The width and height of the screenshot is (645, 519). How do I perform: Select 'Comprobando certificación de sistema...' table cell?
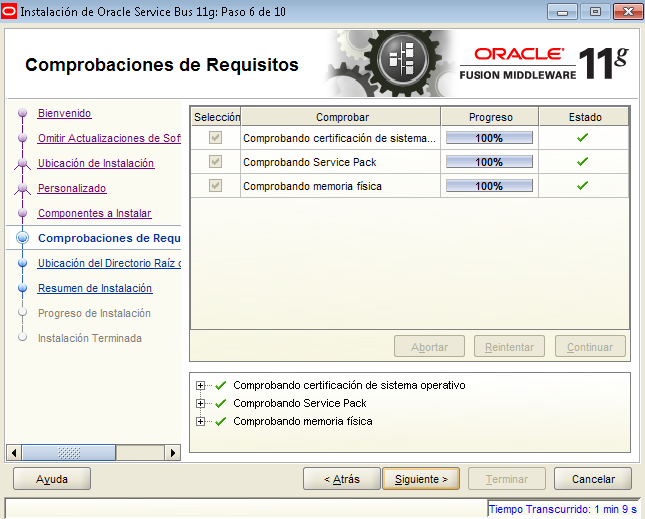pyautogui.click(x=341, y=138)
